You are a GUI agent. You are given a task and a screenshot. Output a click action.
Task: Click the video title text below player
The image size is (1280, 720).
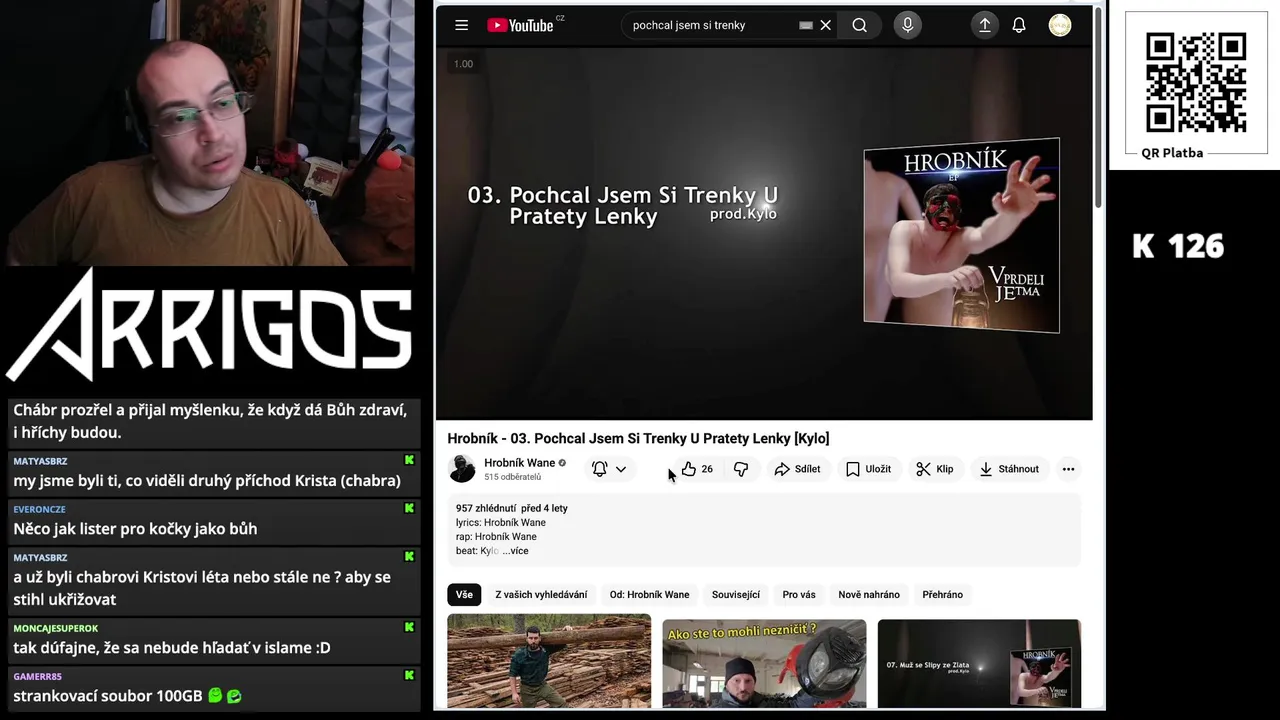(x=638, y=438)
